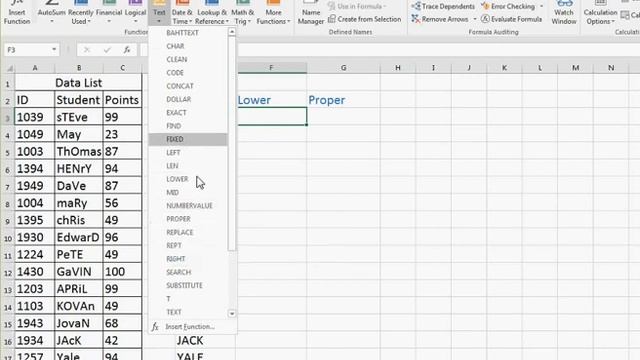Screen dimensions: 640x360
Task: Open Math & Trig functions dropdown
Action: click(242, 13)
